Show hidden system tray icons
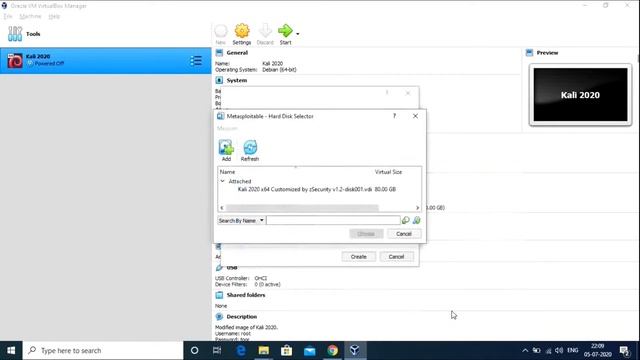Screen dimensions: 640x360 point(525,350)
